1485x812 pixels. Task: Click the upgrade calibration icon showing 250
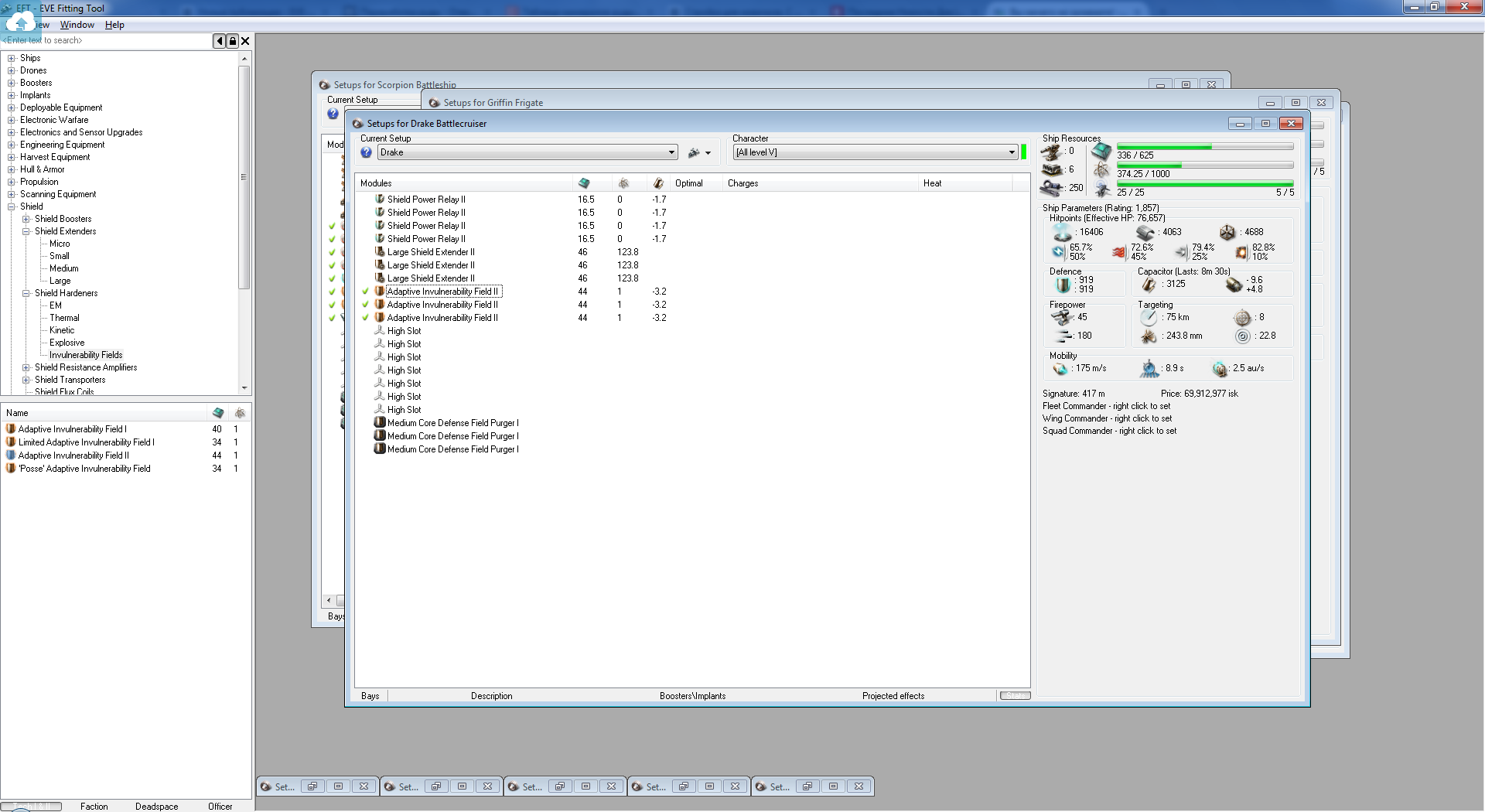(1051, 188)
